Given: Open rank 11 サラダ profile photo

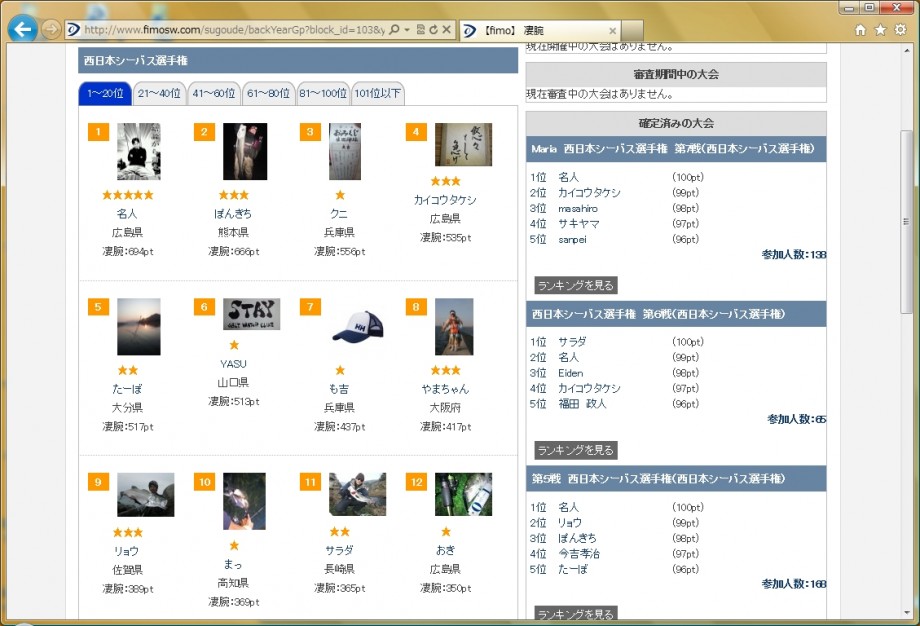Looking at the screenshot, I should [x=357, y=495].
